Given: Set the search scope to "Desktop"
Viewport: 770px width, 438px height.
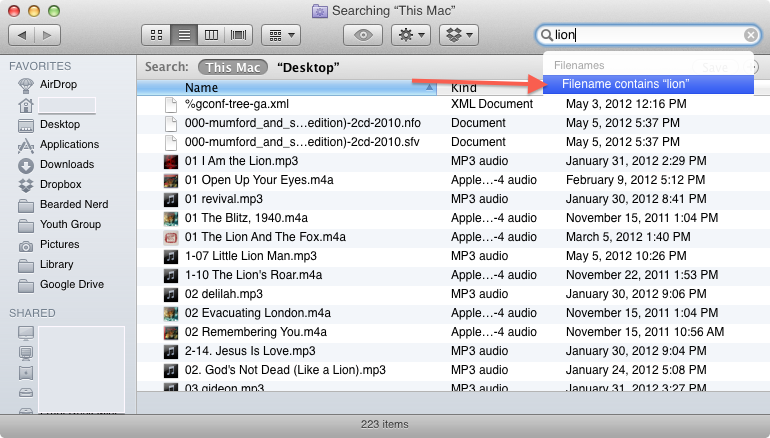Looking at the screenshot, I should [308, 67].
